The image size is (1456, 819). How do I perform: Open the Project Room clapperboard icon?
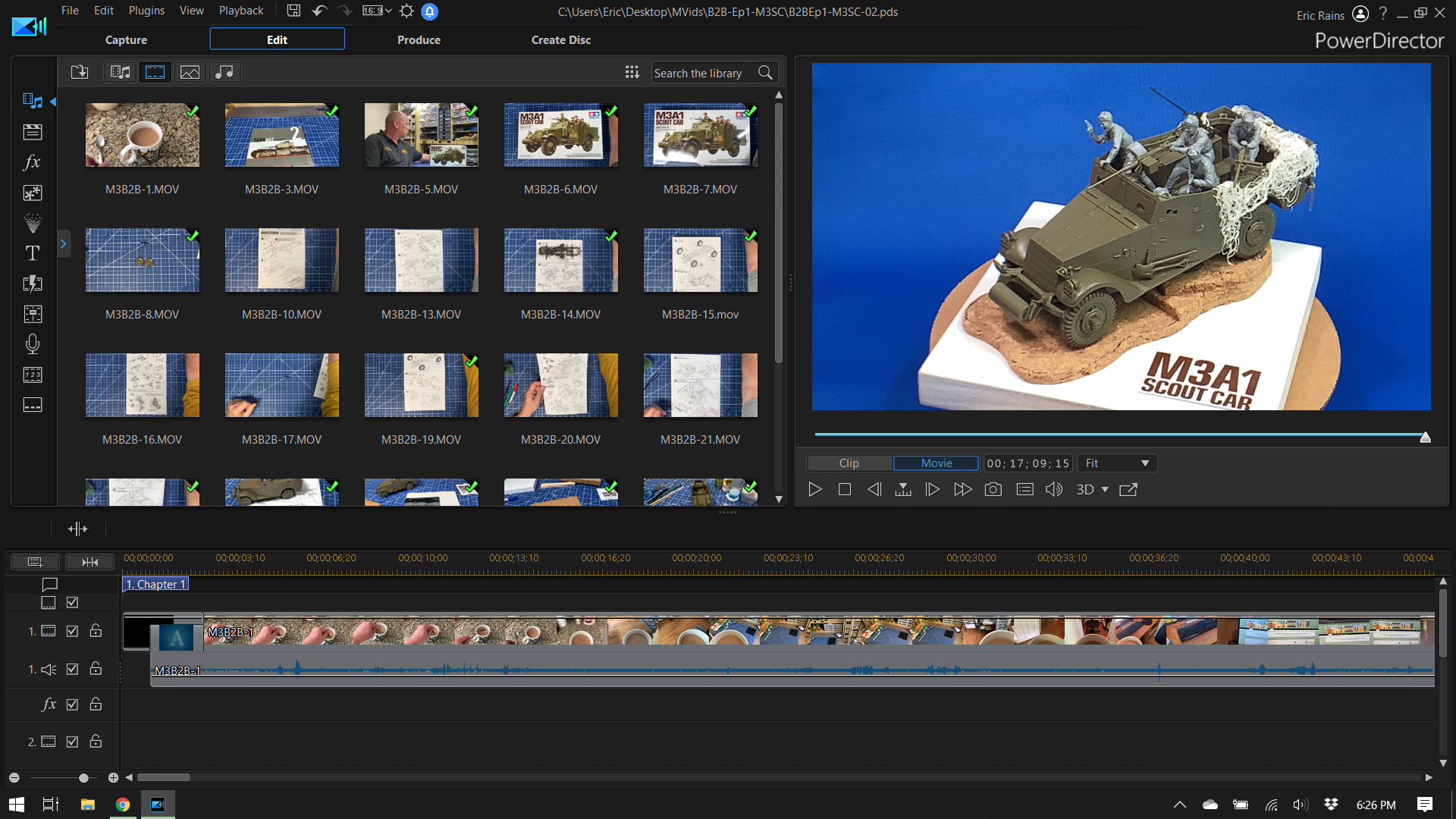click(x=33, y=132)
